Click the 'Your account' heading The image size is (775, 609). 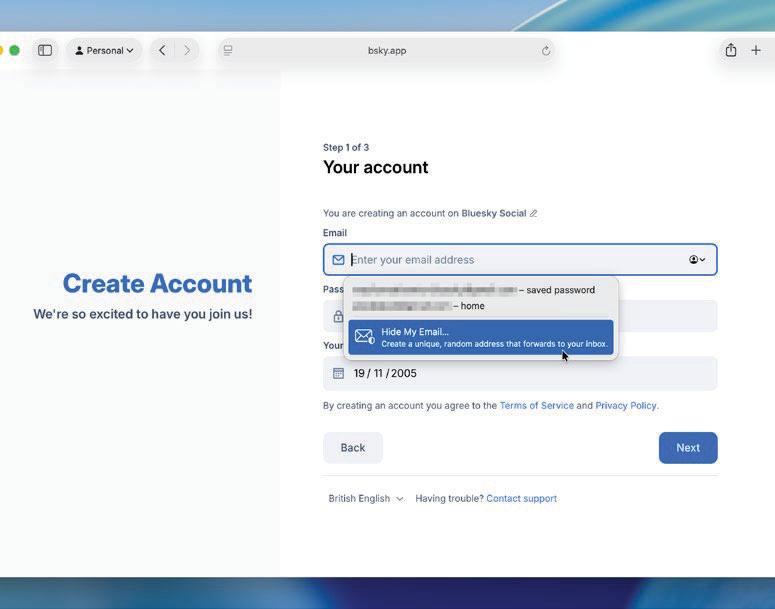(x=376, y=167)
